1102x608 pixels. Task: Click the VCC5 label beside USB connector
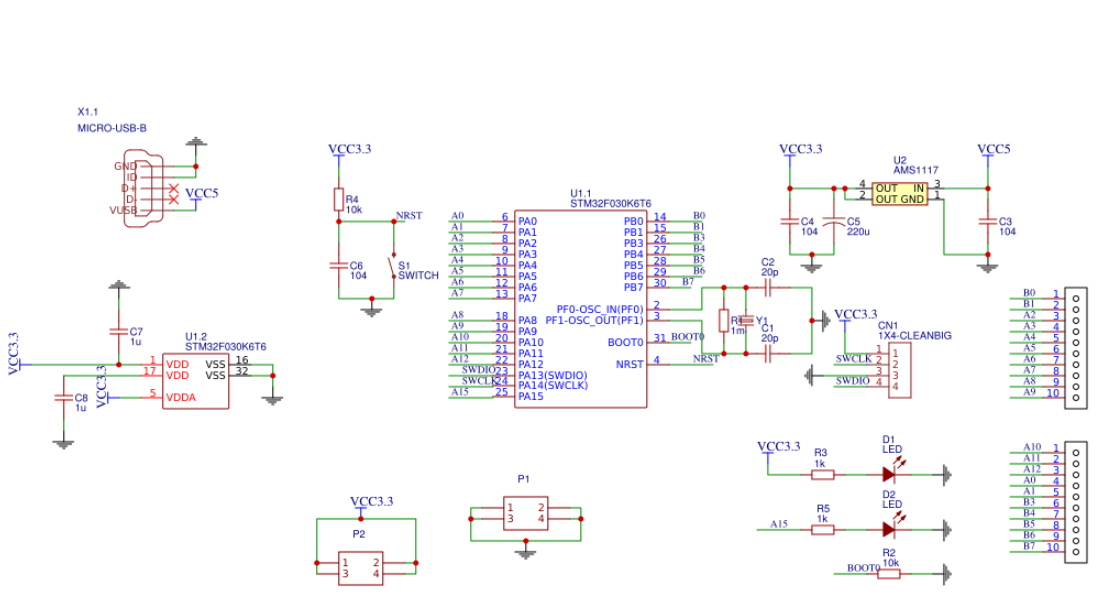click(202, 193)
